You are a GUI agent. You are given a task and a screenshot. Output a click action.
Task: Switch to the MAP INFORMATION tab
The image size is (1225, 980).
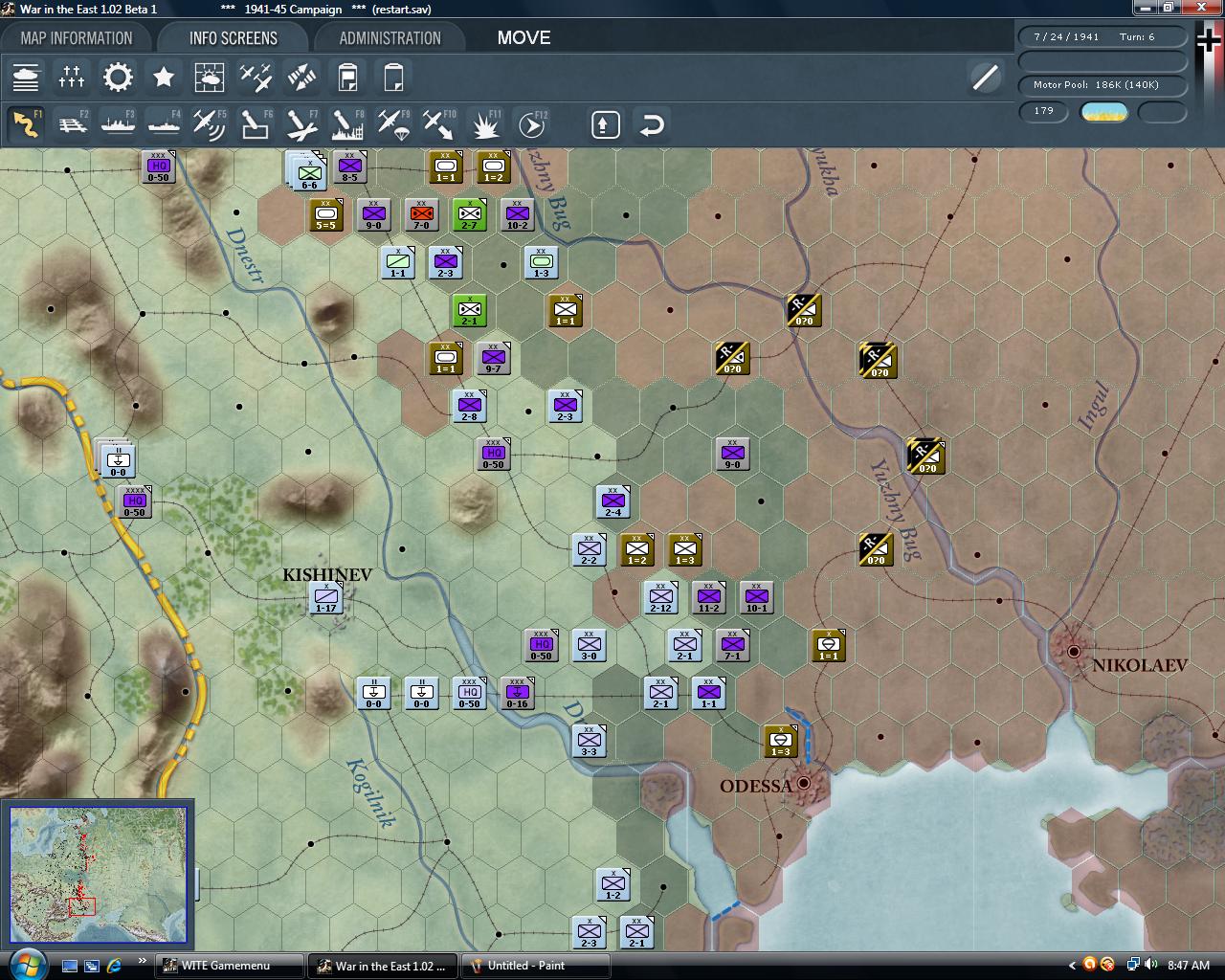click(77, 38)
